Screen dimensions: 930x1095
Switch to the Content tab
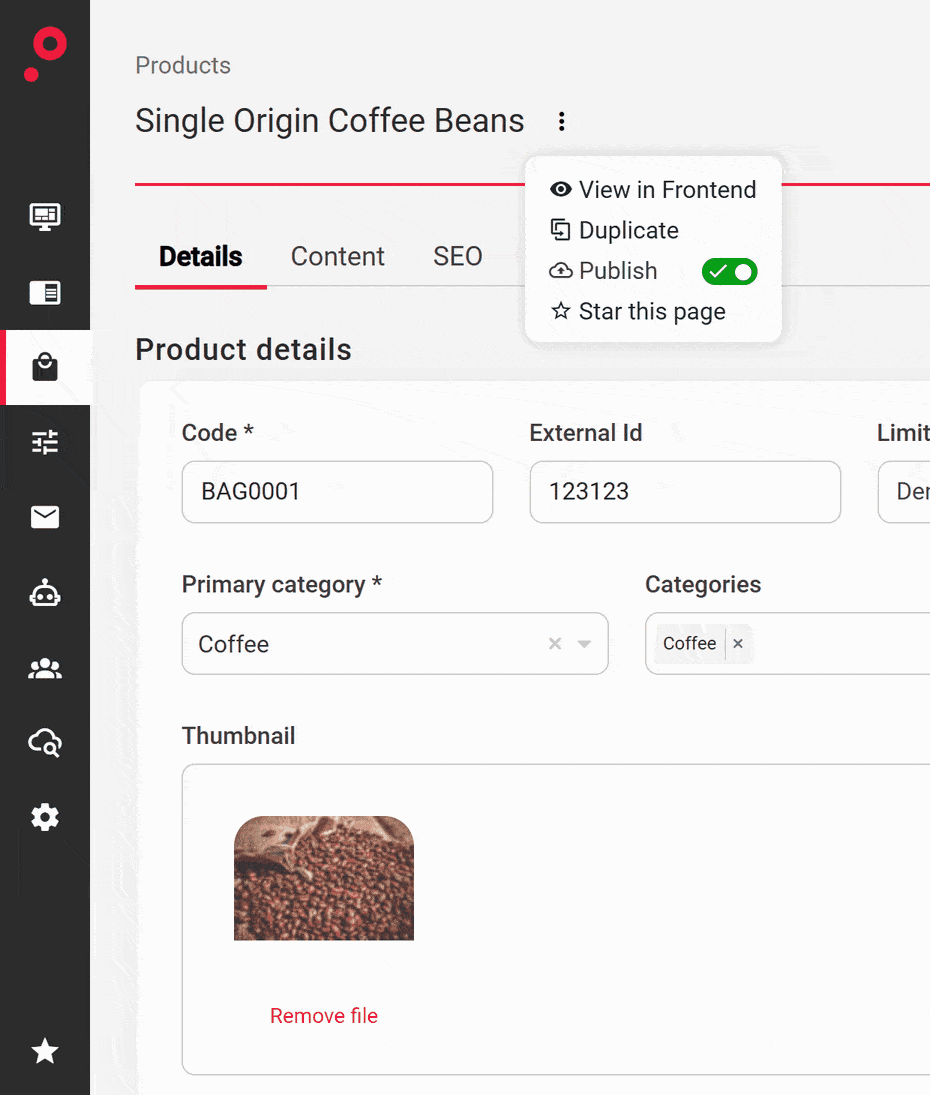click(x=338, y=256)
